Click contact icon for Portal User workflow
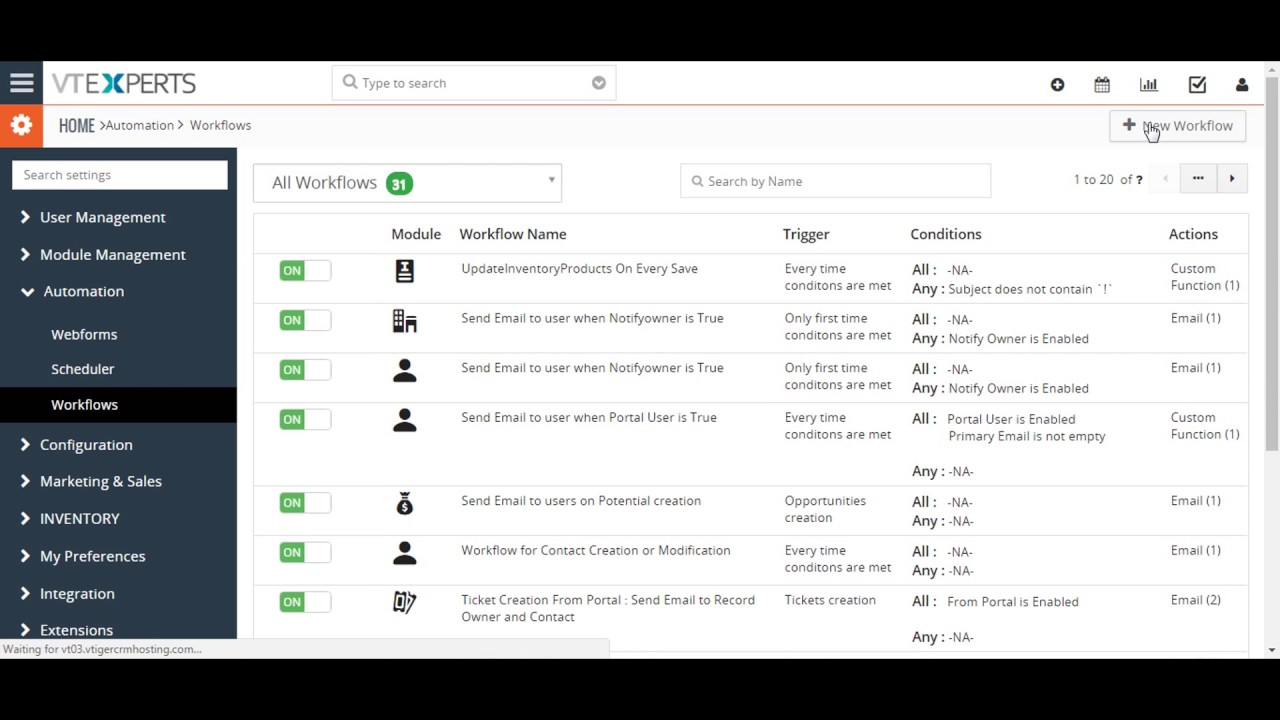The height and width of the screenshot is (720, 1280). click(405, 420)
